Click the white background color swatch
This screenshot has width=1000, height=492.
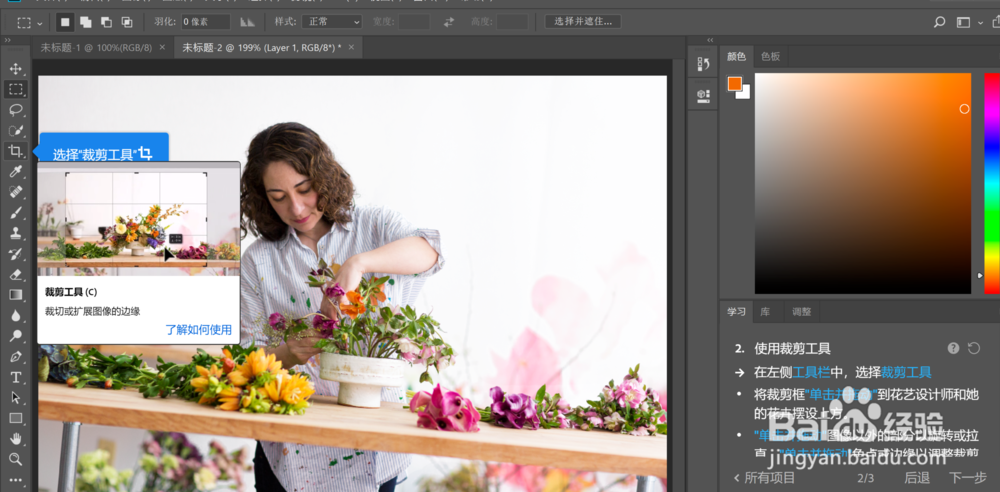click(x=745, y=94)
